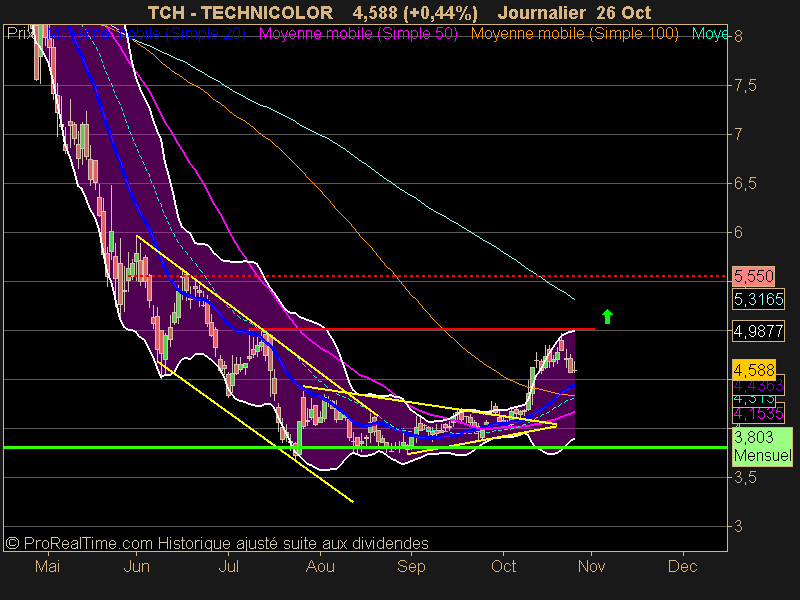
Task: Click the 7,5 price axis tick
Action: [x=745, y=86]
